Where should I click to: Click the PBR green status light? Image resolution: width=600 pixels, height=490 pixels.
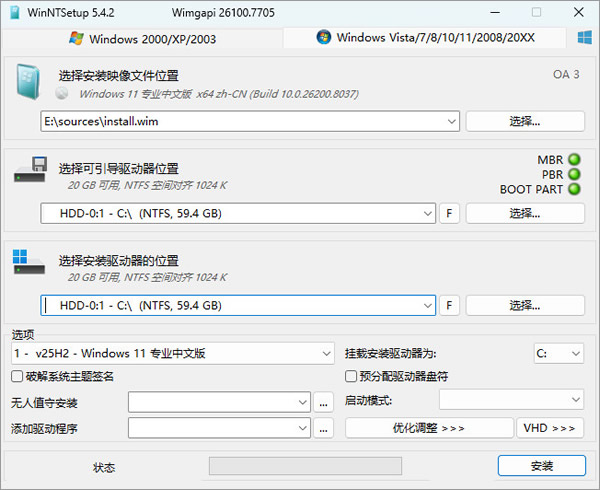[574, 174]
